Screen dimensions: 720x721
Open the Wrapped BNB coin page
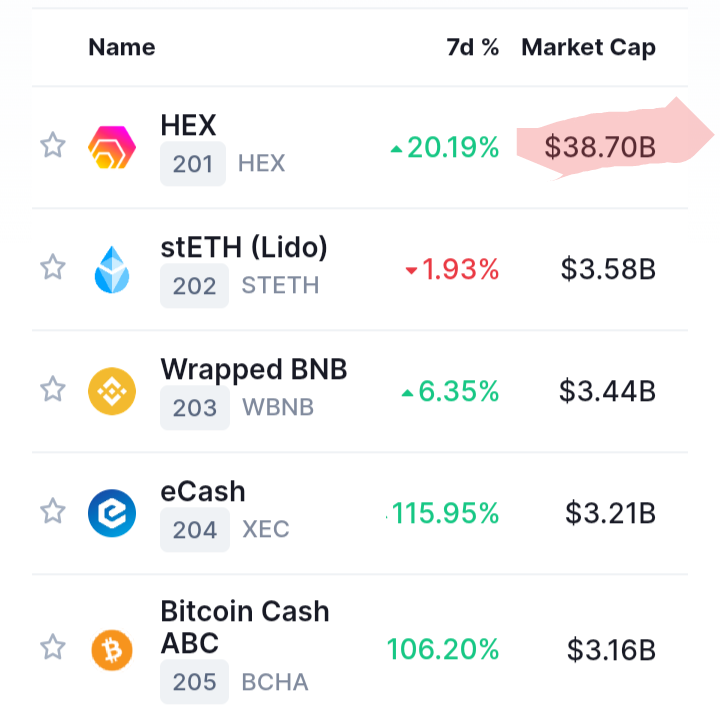[254, 370]
